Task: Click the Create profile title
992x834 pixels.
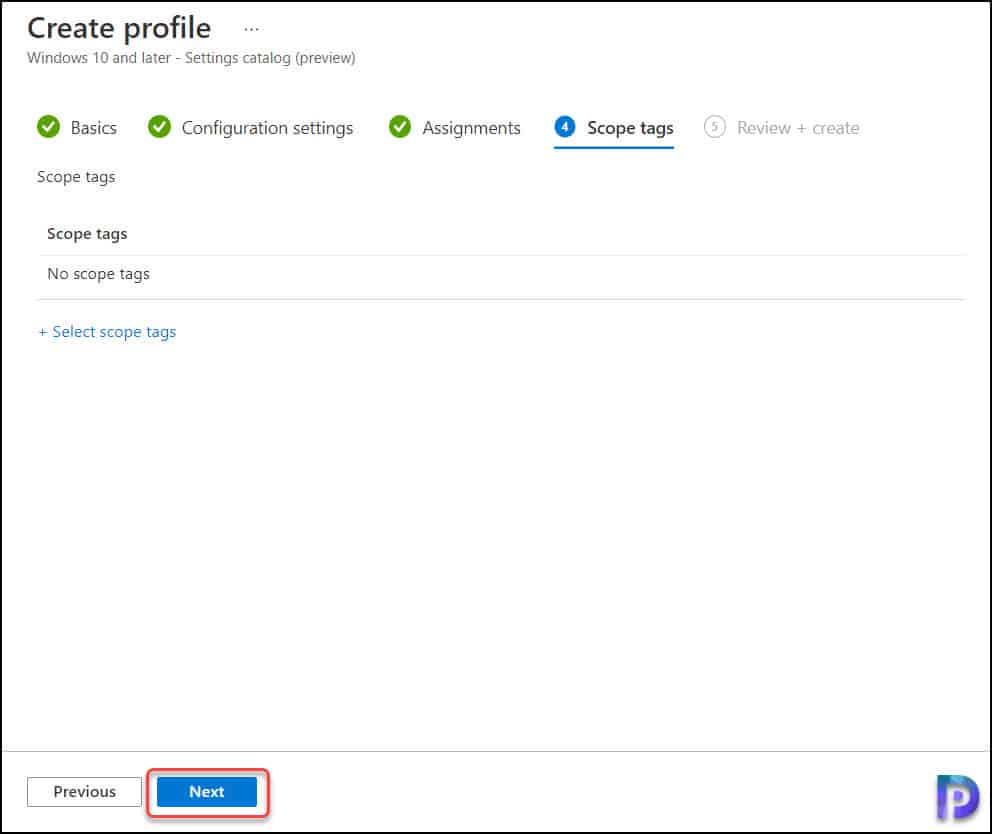Action: pos(118,28)
